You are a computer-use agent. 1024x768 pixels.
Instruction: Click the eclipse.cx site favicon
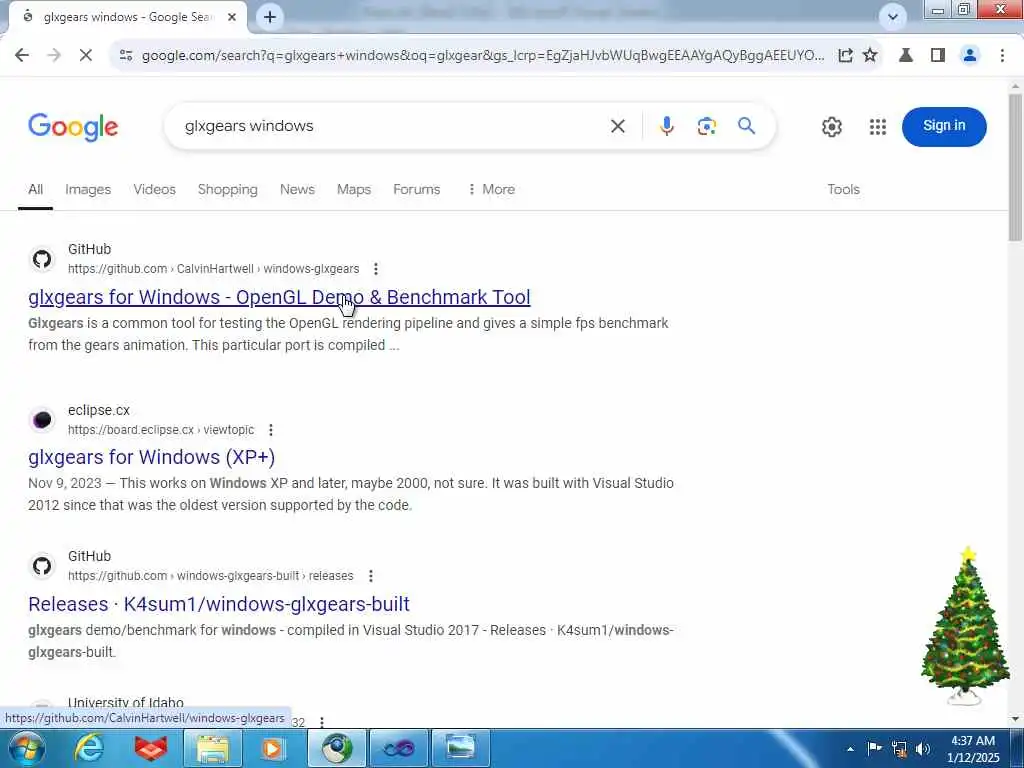coord(42,420)
